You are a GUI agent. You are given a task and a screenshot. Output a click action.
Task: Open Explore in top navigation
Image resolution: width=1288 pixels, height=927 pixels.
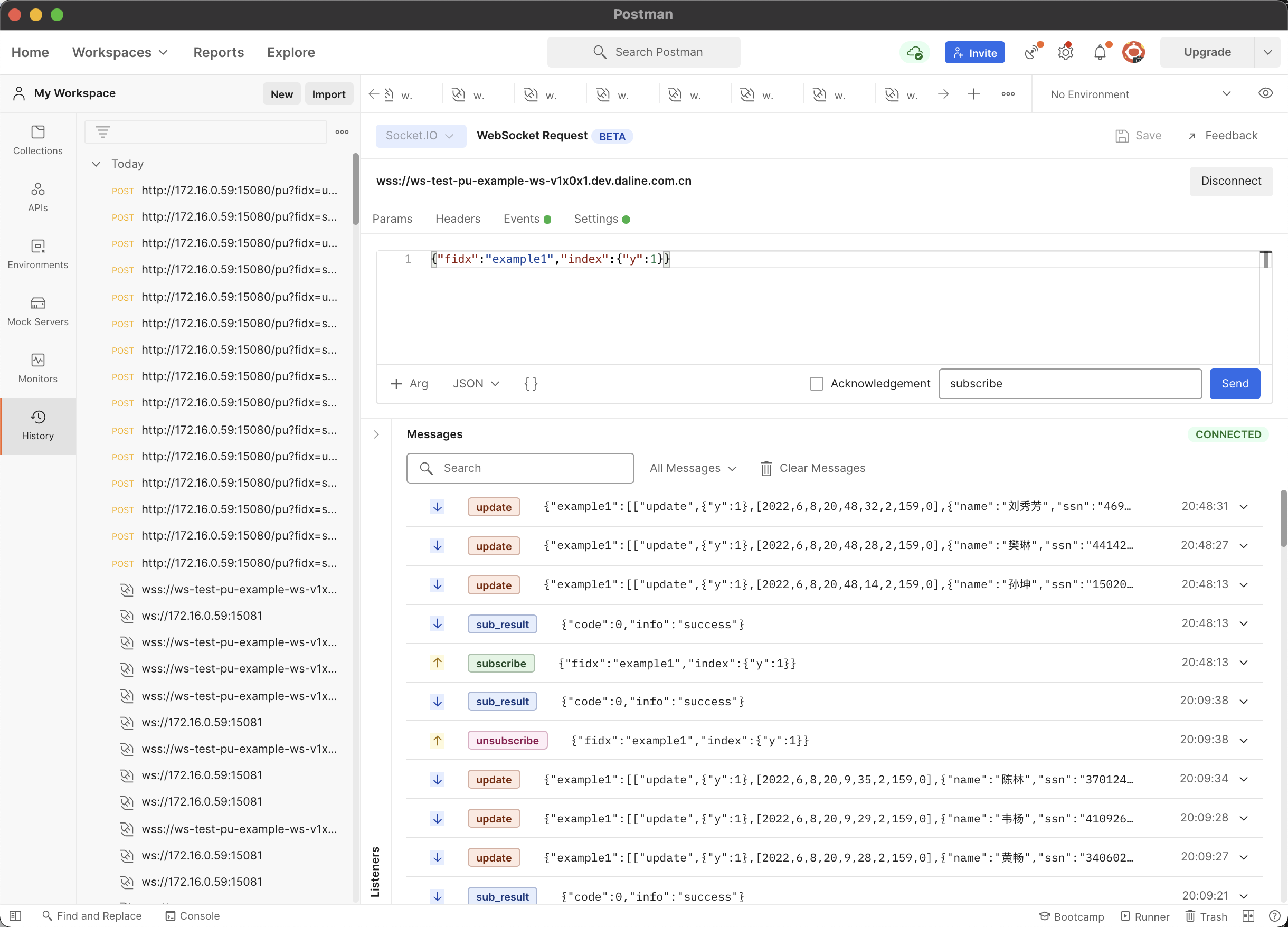[291, 52]
